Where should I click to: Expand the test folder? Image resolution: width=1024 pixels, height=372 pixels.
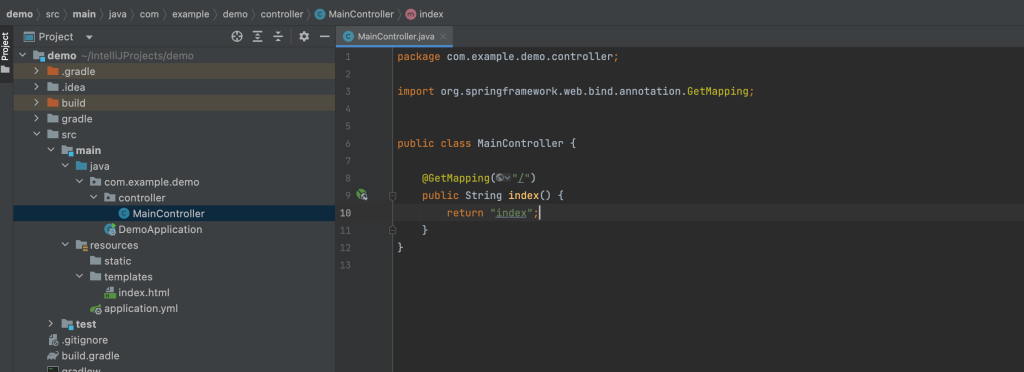(x=51, y=324)
